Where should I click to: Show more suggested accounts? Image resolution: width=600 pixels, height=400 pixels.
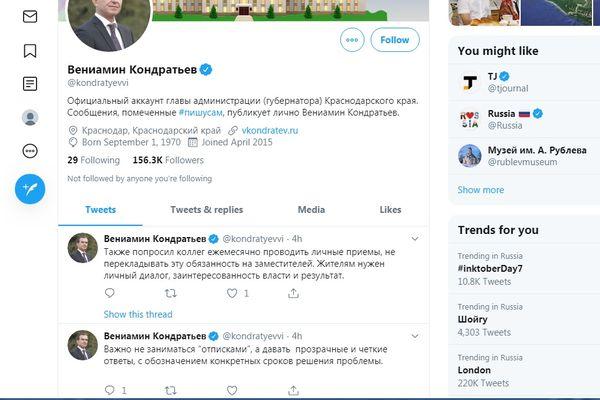pyautogui.click(x=481, y=190)
